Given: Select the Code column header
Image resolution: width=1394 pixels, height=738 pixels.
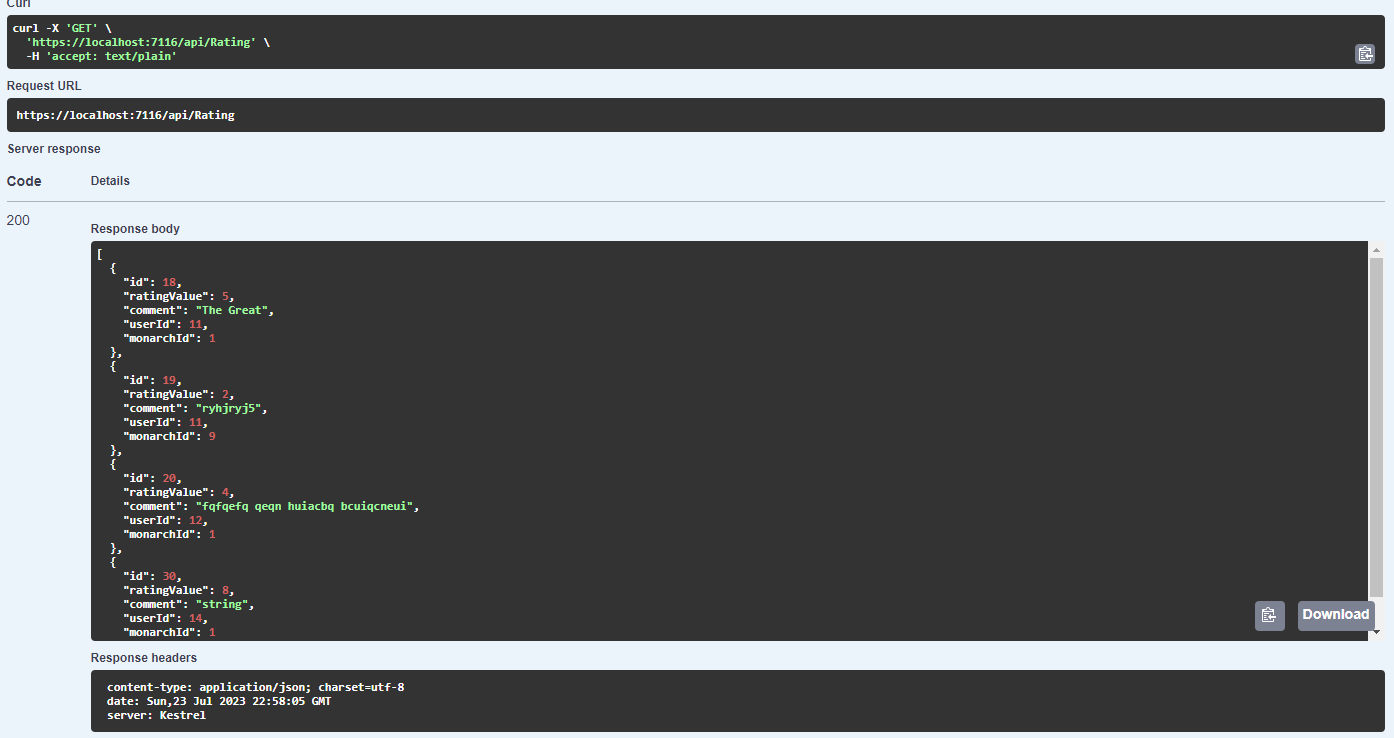Looking at the screenshot, I should (23, 181).
